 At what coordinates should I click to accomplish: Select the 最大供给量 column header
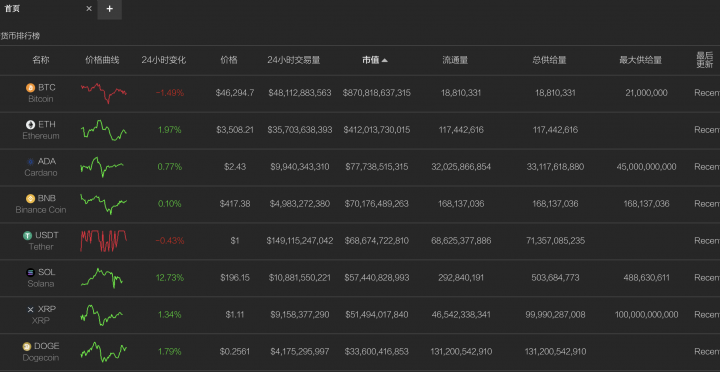tap(641, 60)
